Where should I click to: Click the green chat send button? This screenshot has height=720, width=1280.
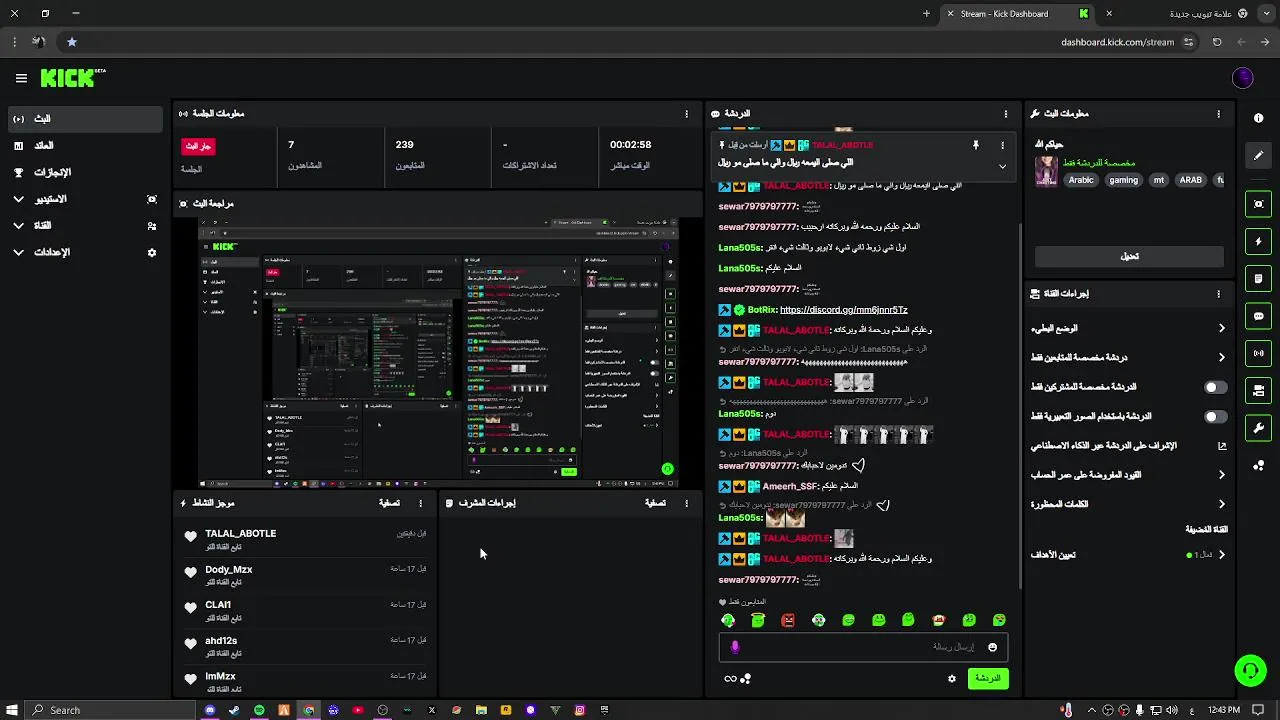[x=987, y=678]
